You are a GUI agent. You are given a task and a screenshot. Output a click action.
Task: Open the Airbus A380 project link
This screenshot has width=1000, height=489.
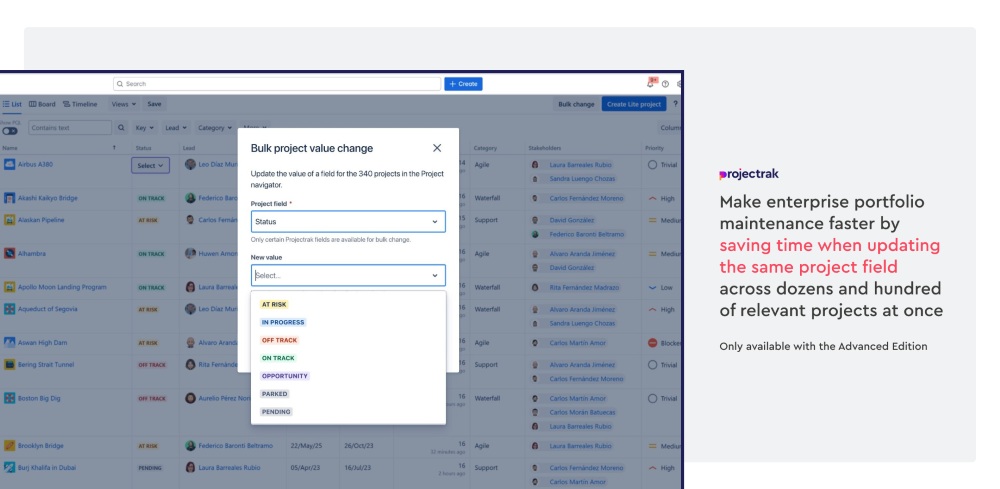point(35,164)
